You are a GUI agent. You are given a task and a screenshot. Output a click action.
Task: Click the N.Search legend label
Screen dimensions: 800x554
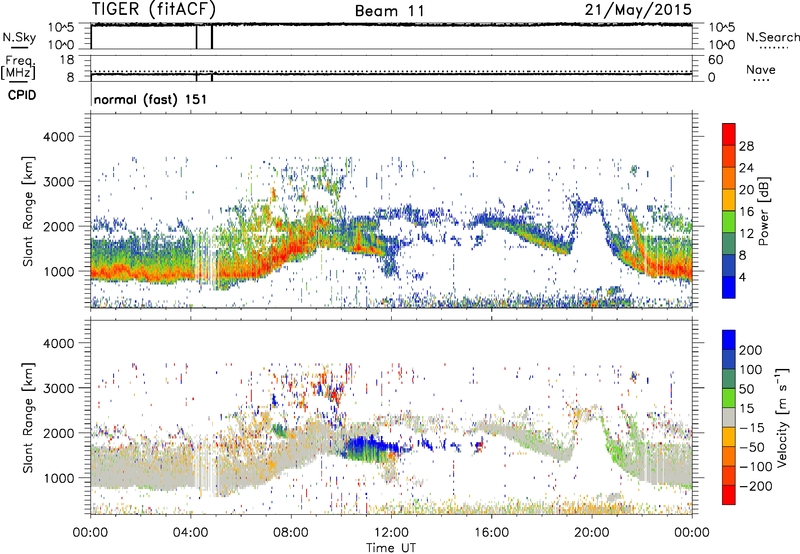pos(772,37)
